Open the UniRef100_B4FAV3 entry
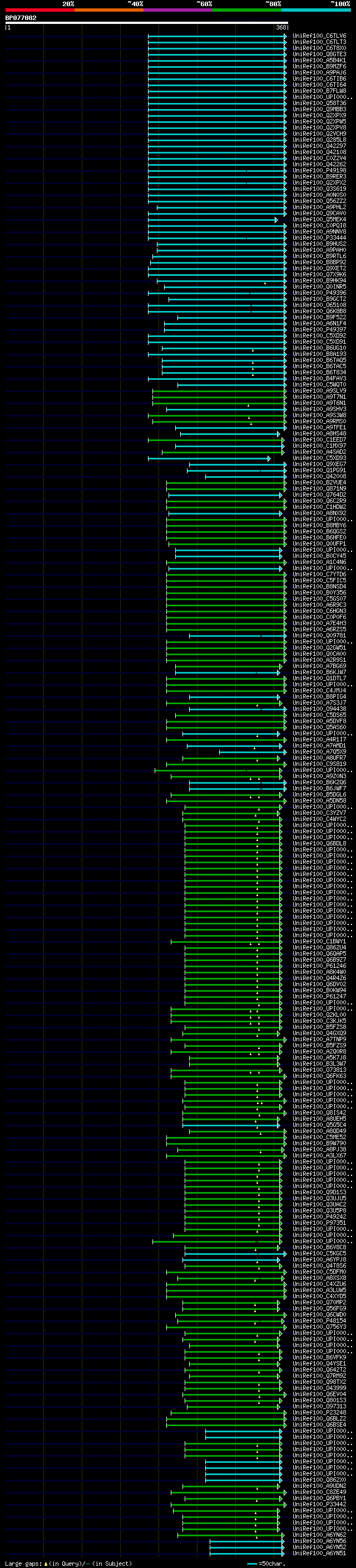The width and height of the screenshot is (356, 1568). [319, 379]
